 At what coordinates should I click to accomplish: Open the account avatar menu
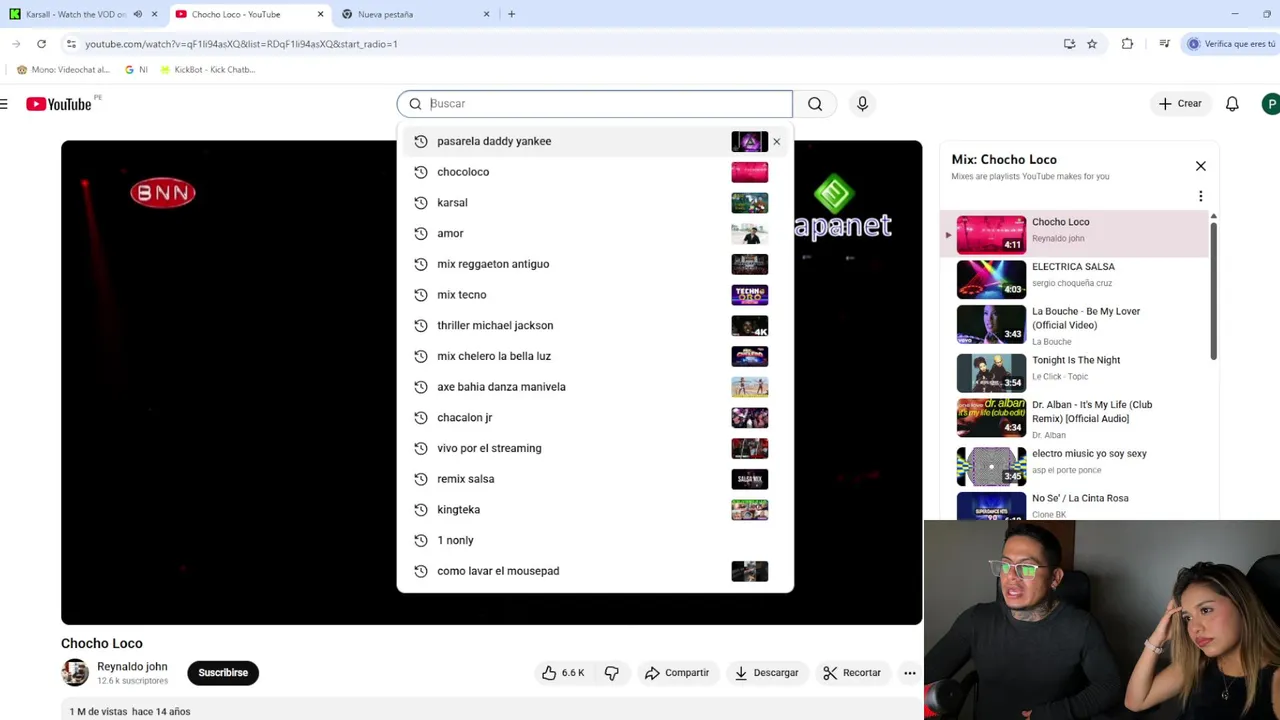[x=1271, y=103]
